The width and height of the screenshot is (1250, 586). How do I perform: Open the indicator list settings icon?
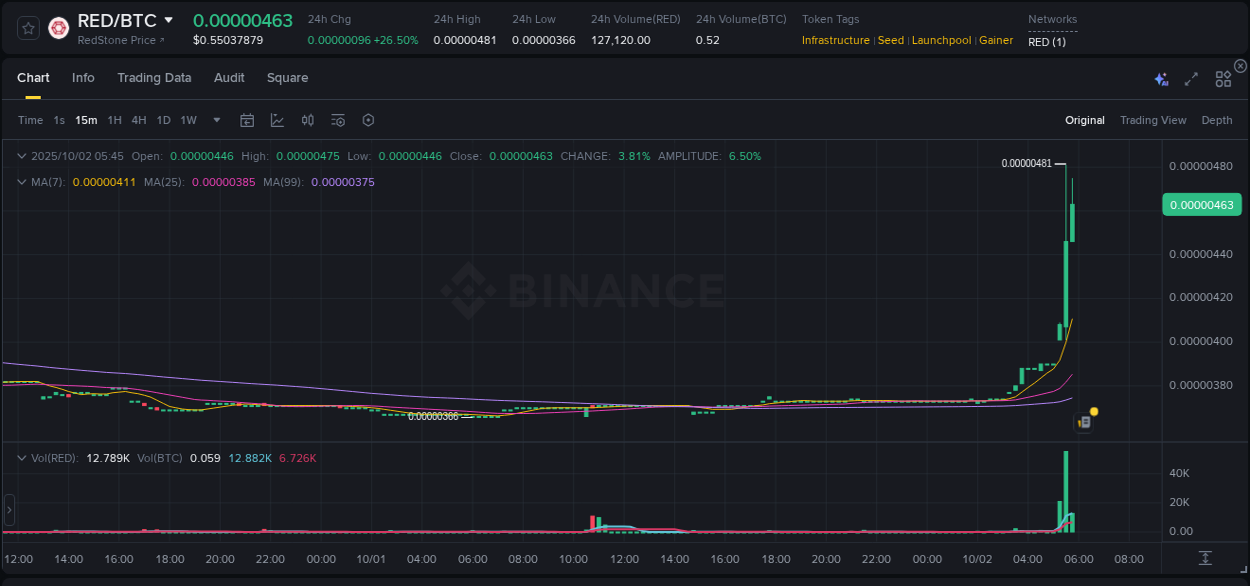[338, 119]
